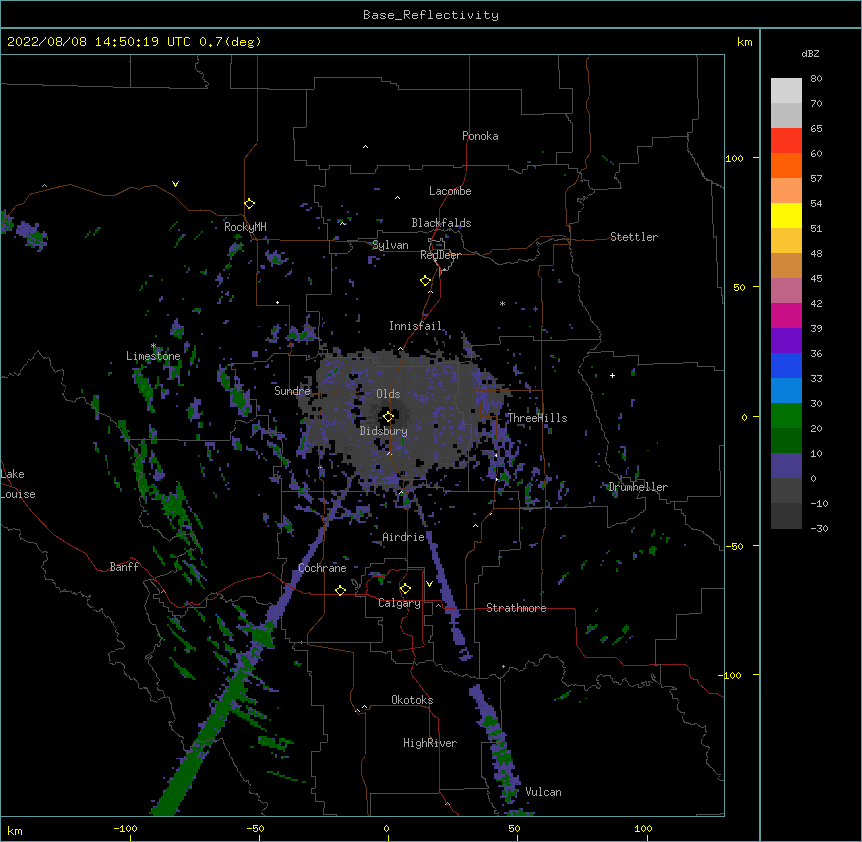Viewport: 862px width, 842px height.
Task: Click the Vulcan city label
Action: [x=543, y=792]
